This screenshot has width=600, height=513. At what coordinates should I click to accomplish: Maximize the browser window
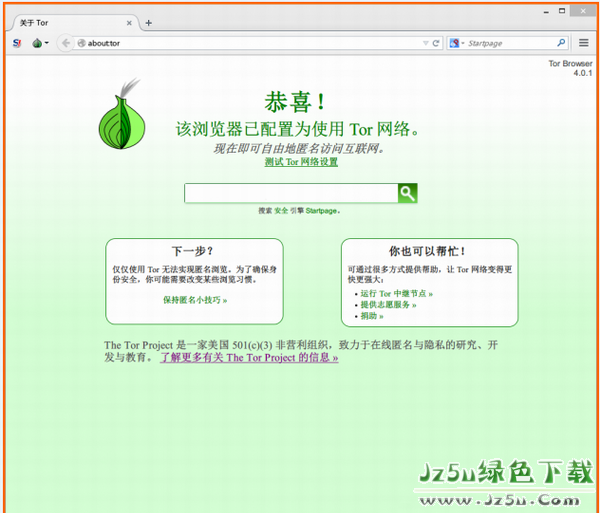coord(562,11)
